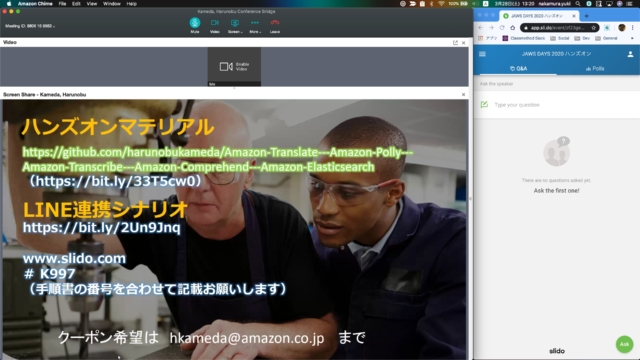Image resolution: width=640 pixels, height=360 pixels.
Task: Click the browser home icon
Action: (x=513, y=28)
